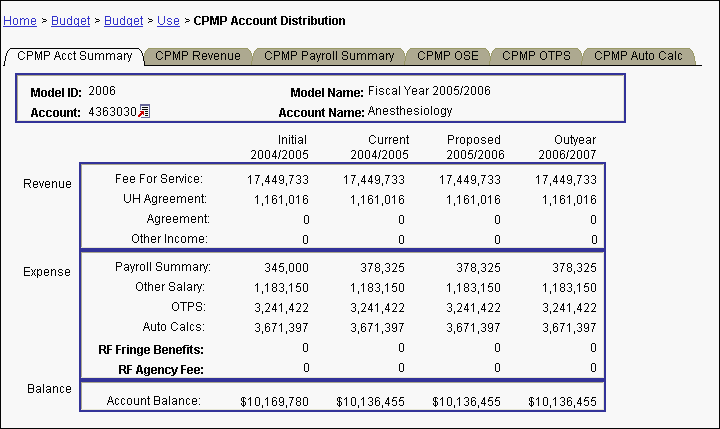The height and width of the screenshot is (429, 720).
Task: Click the RF Fringe Benefits row label
Action: click(161, 349)
